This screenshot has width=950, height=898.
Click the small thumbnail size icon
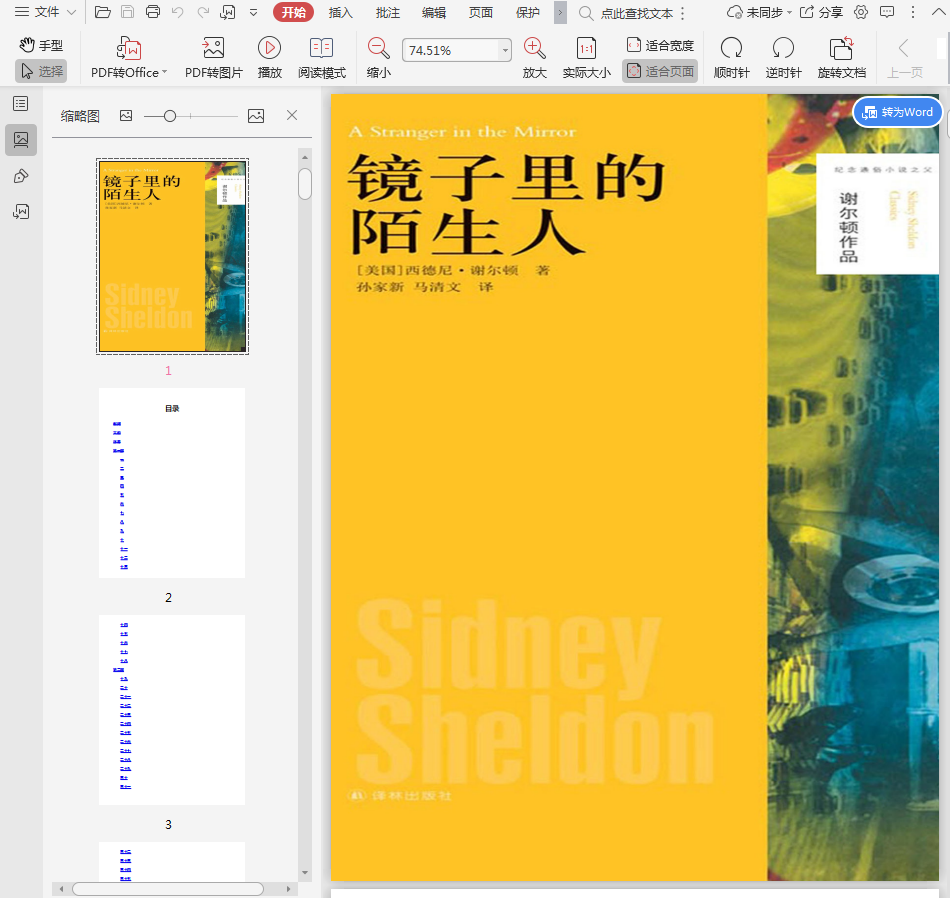click(126, 115)
